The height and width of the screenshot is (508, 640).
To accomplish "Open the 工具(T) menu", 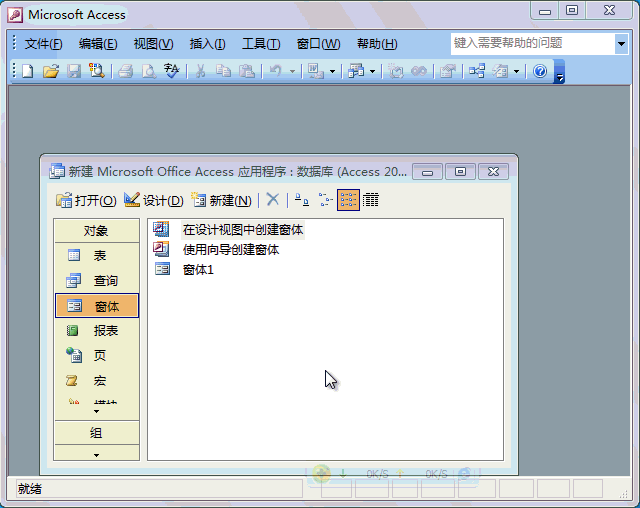I will pos(261,44).
